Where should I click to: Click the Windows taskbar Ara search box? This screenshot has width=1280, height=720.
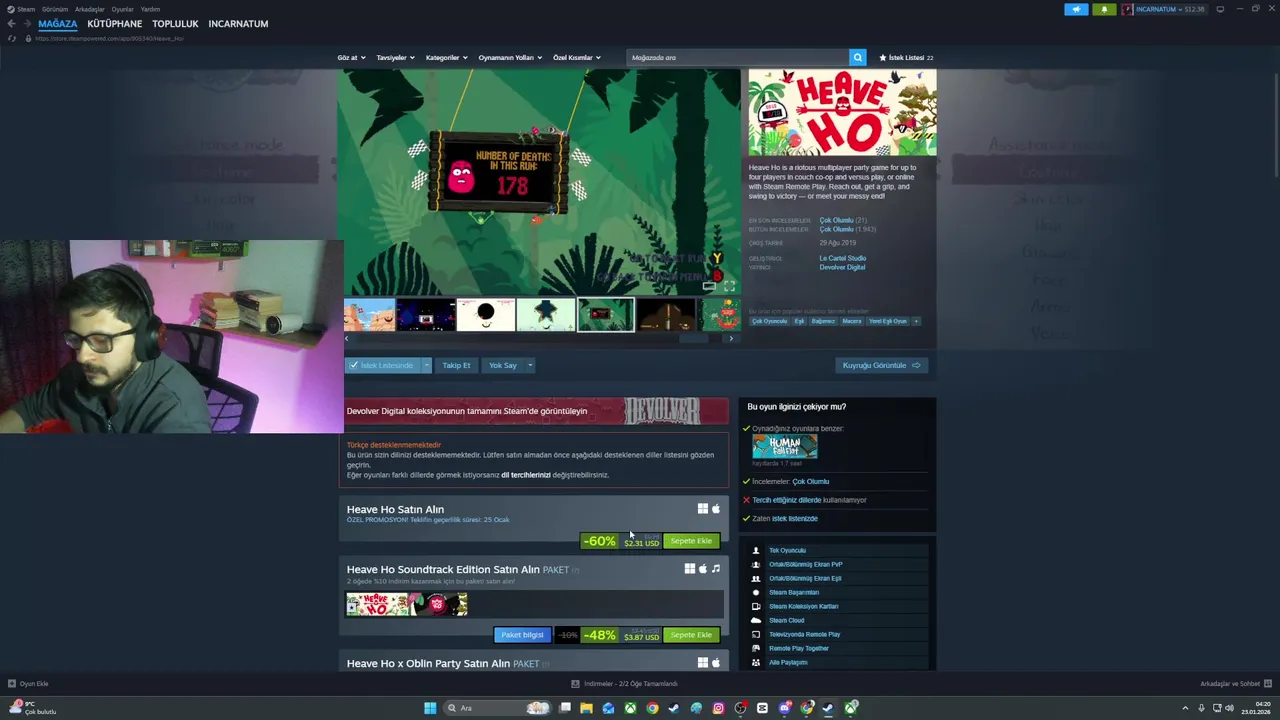[x=497, y=708]
